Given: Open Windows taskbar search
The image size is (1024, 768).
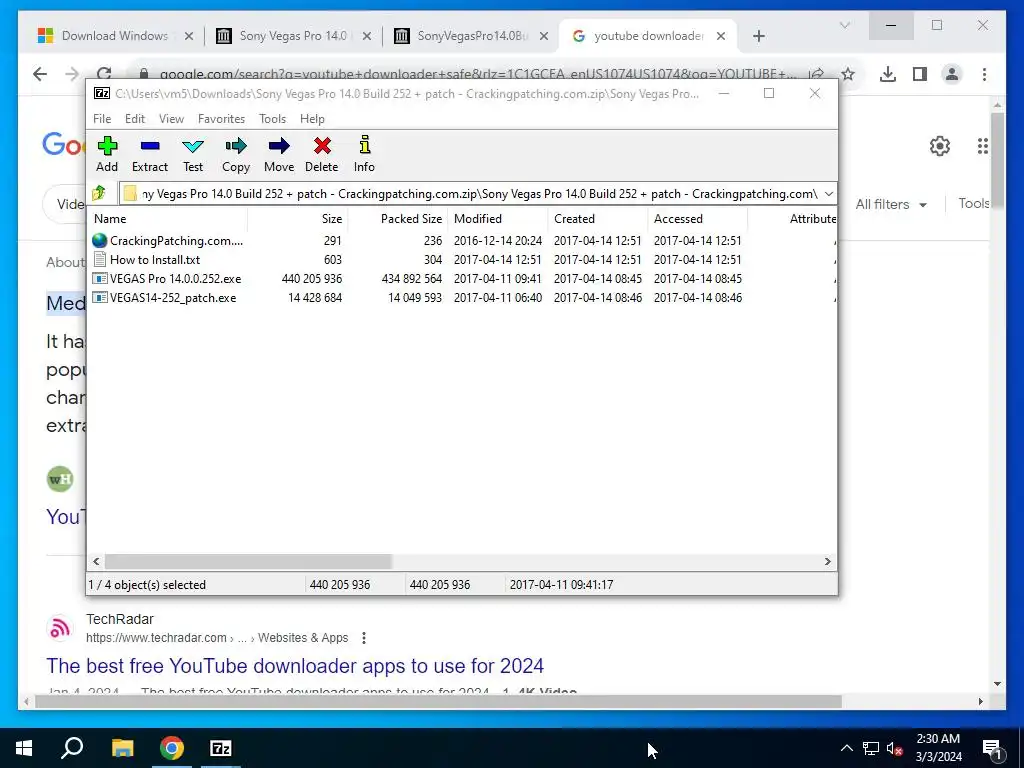Looking at the screenshot, I should (72, 748).
